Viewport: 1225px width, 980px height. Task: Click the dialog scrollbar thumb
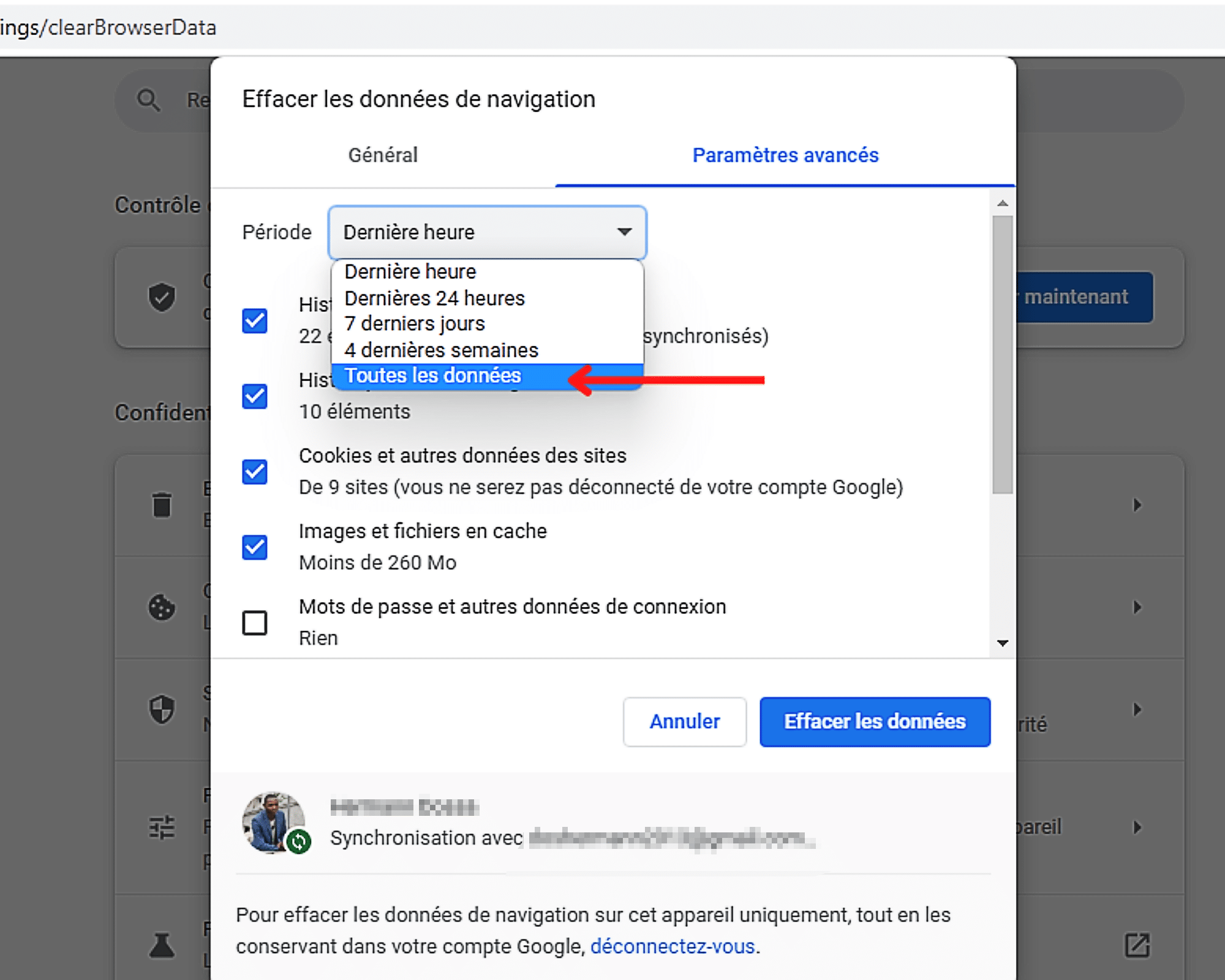click(x=1003, y=354)
